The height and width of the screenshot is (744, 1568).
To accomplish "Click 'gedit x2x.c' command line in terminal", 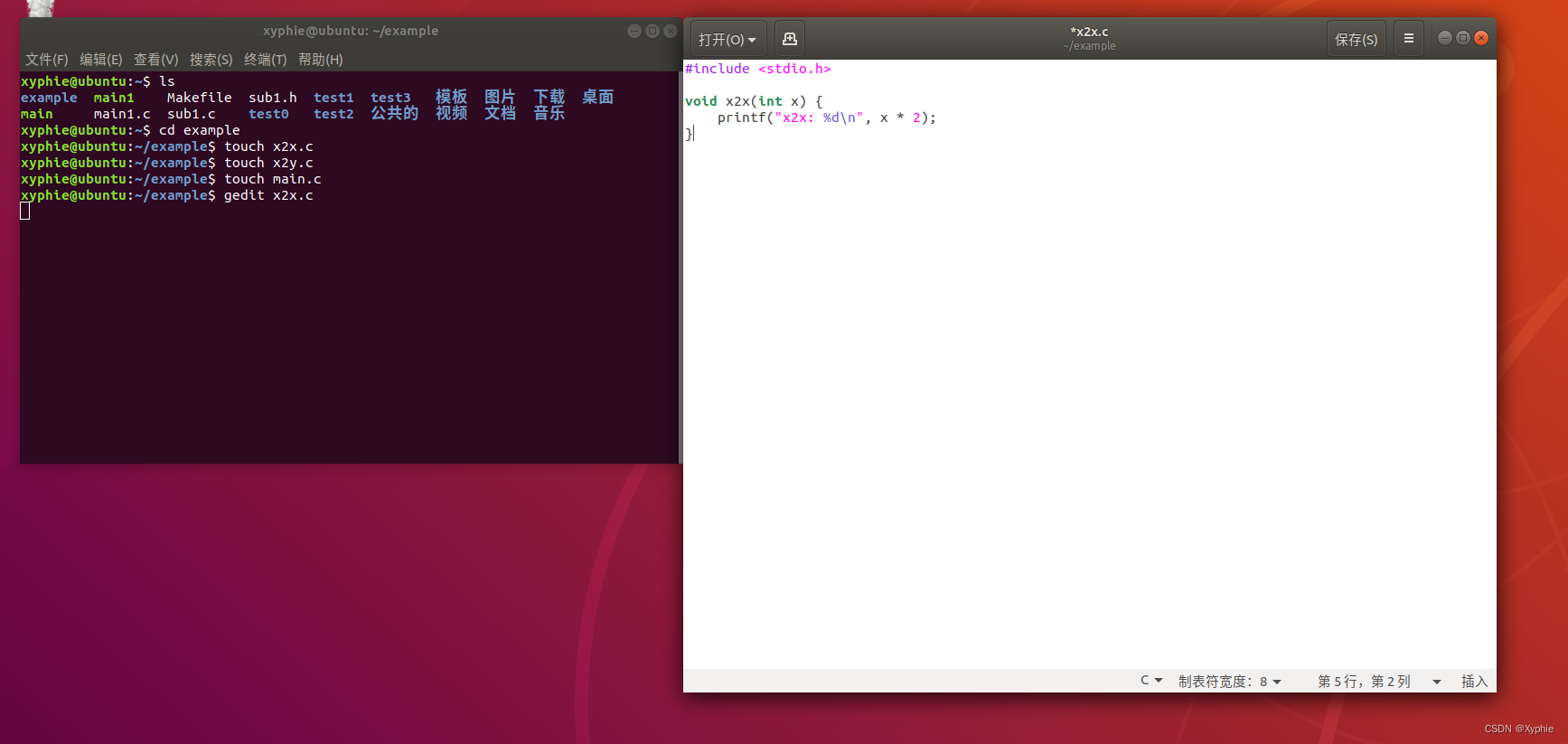I will [268, 195].
